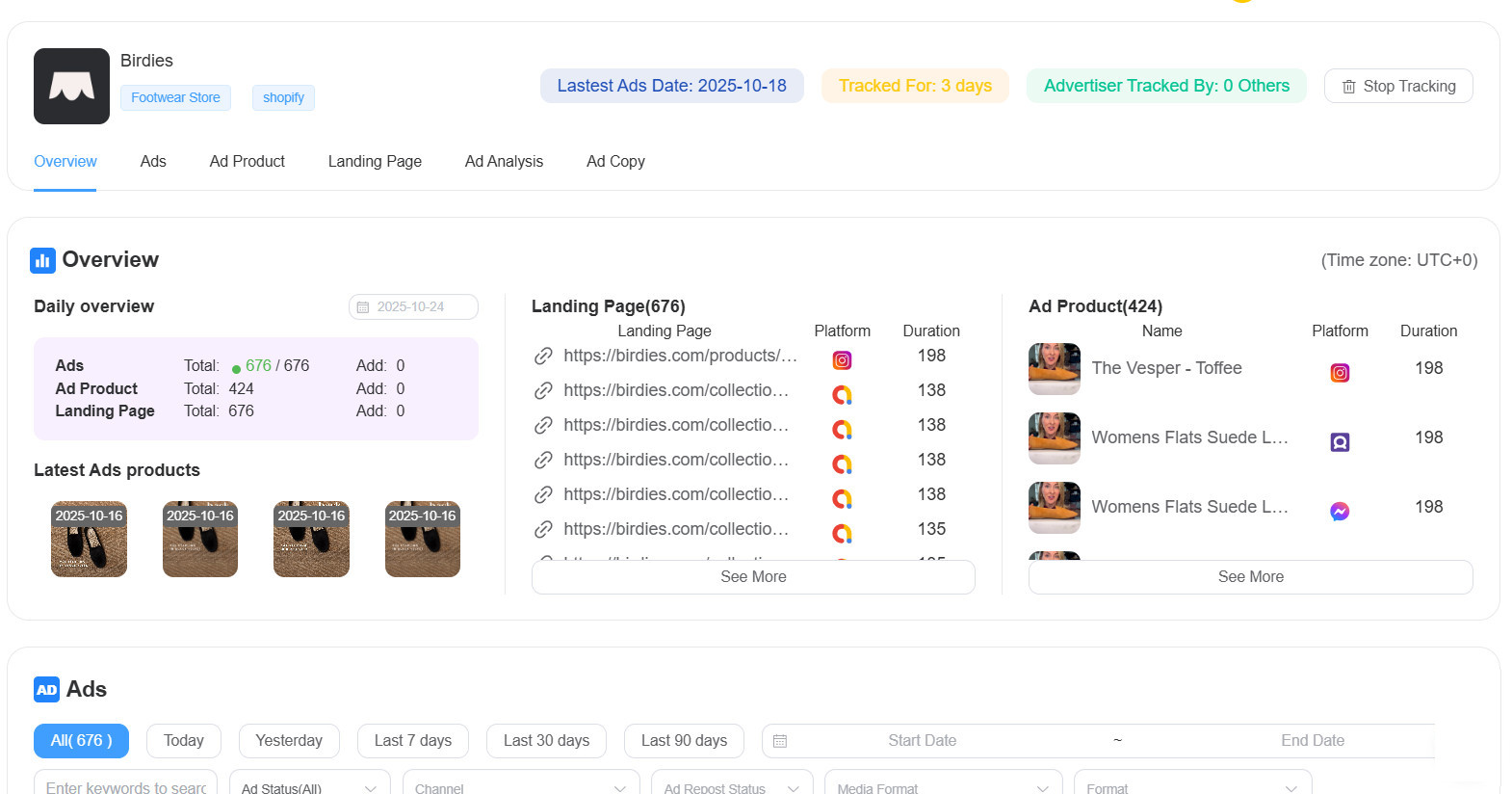
Task: Click the Landing Page(676) heading
Action: [609, 306]
